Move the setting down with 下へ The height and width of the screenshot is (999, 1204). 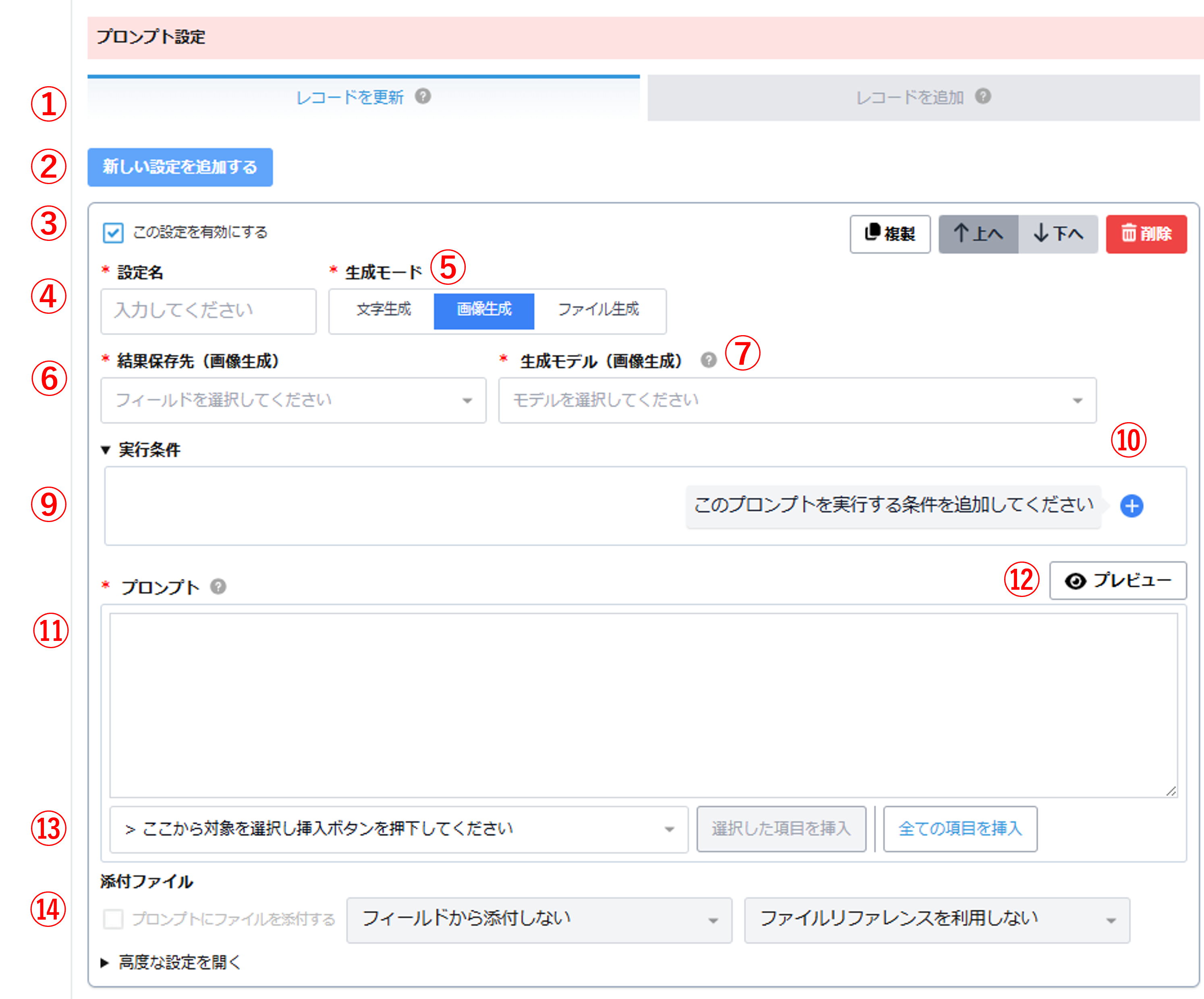[1059, 234]
